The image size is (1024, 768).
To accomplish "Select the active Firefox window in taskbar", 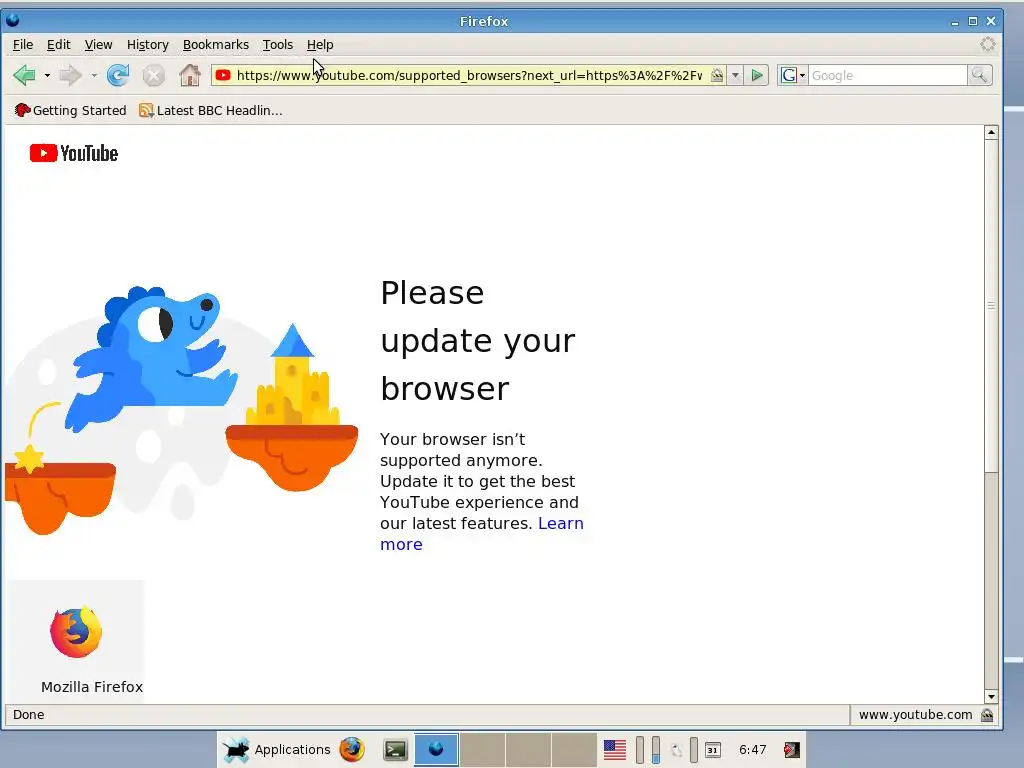I will [436, 749].
